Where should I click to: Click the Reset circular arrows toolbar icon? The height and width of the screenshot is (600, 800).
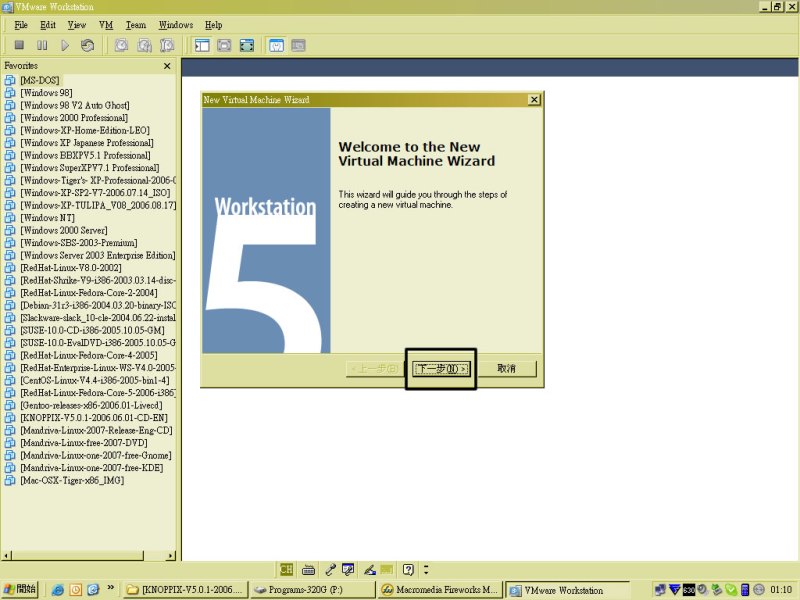click(87, 45)
